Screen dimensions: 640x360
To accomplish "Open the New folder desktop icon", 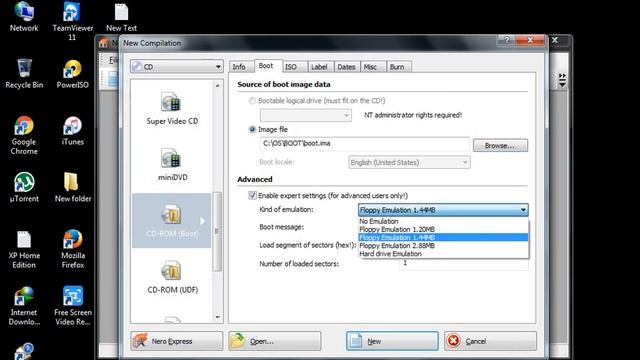I will (x=72, y=187).
